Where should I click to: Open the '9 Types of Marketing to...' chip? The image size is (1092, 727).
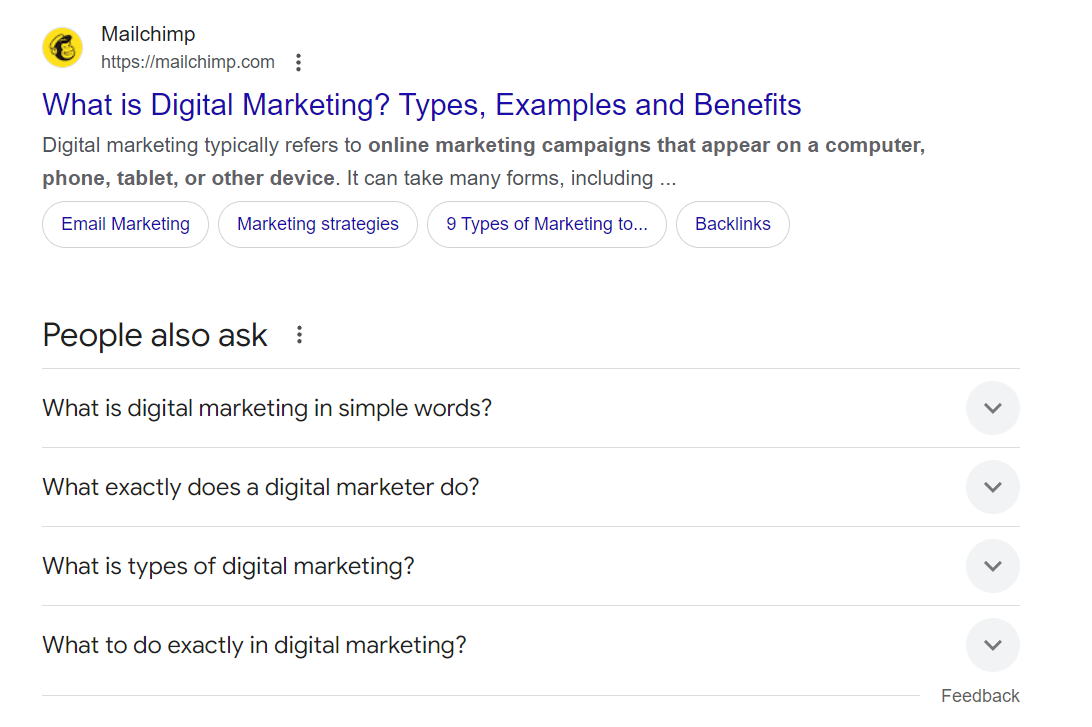546,224
